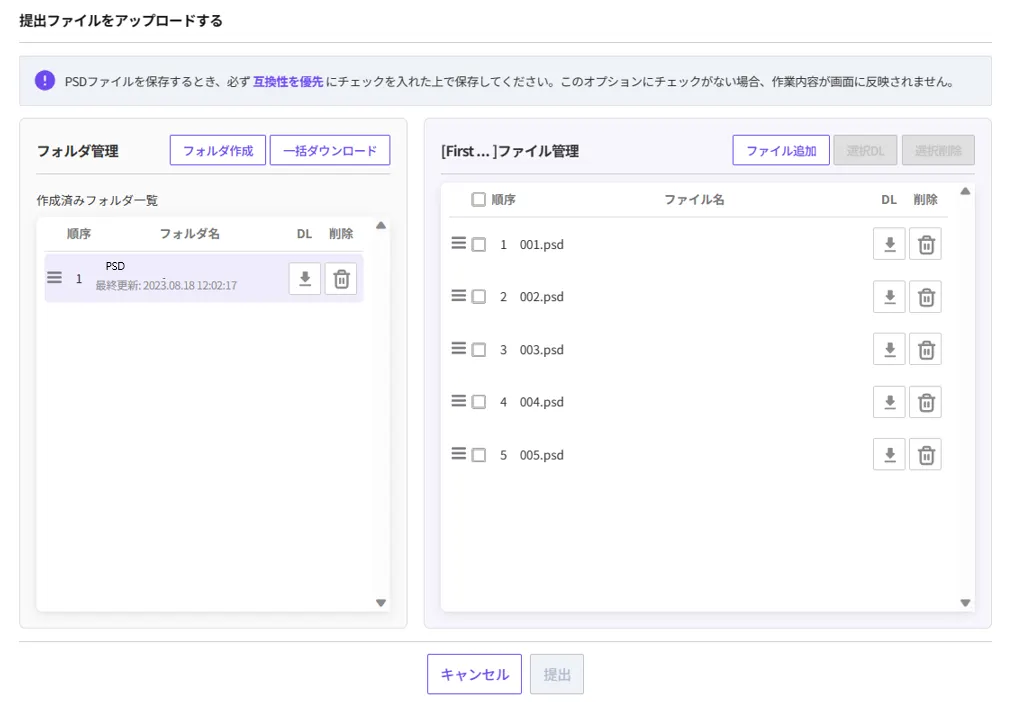This screenshot has height=702, width=1015.
Task: Delete the PSD folder via trash icon
Action: (x=341, y=279)
